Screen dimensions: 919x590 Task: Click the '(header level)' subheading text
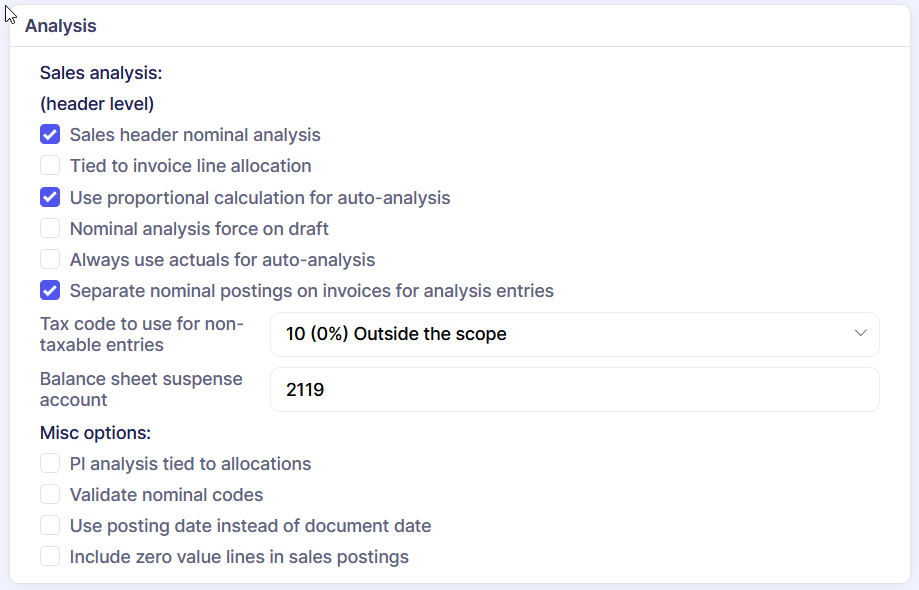point(97,104)
